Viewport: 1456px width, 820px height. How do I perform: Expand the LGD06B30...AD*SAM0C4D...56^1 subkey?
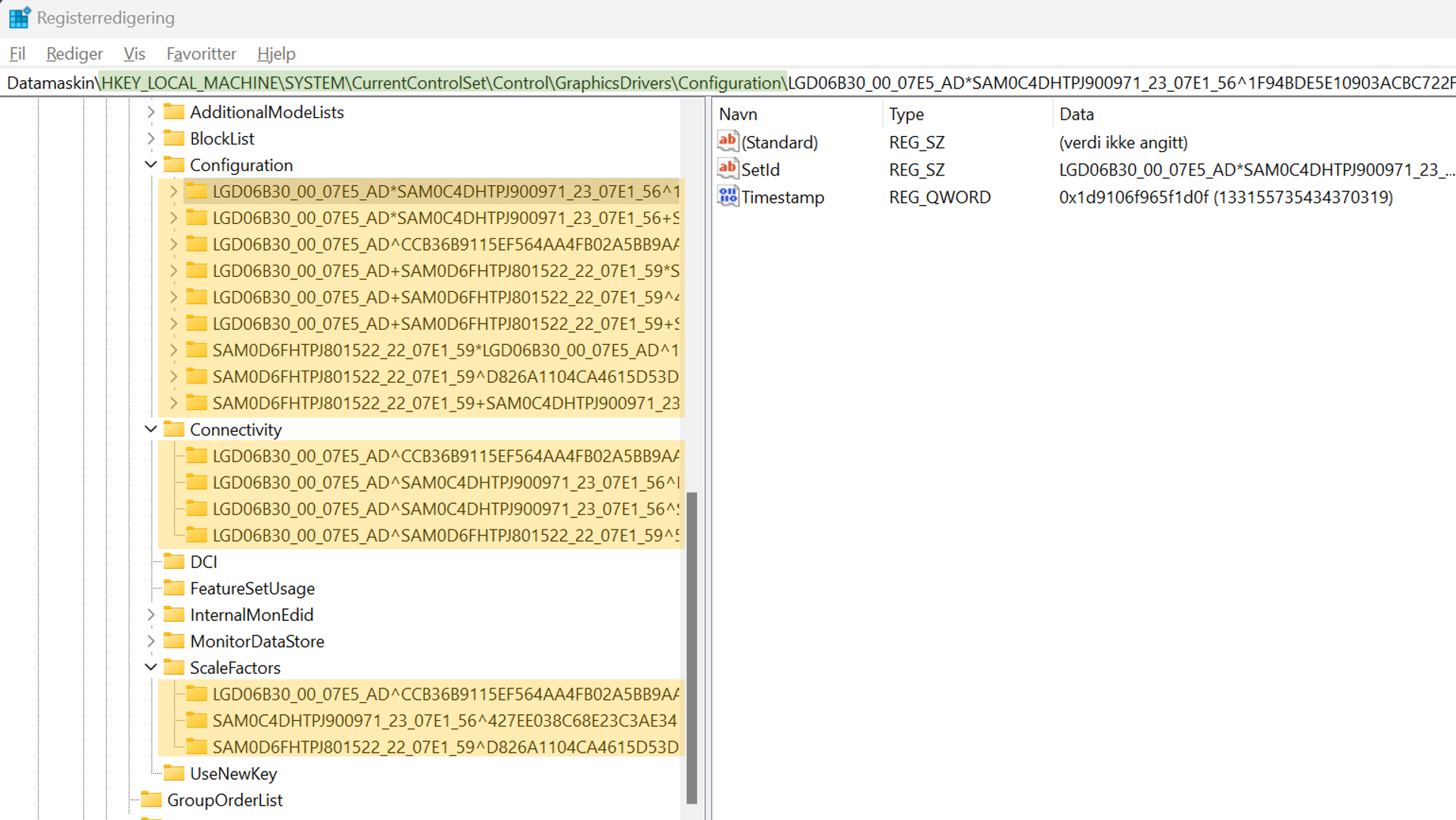click(x=173, y=191)
